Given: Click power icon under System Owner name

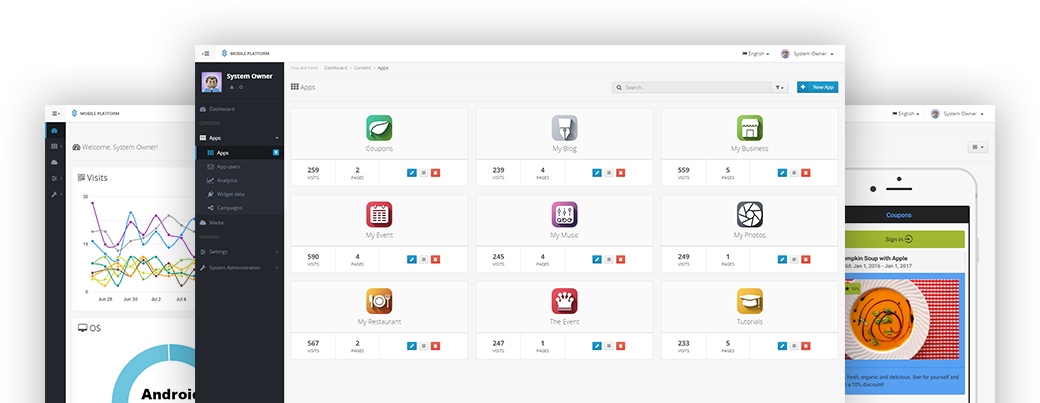Looking at the screenshot, I should pyautogui.click(x=241, y=87).
